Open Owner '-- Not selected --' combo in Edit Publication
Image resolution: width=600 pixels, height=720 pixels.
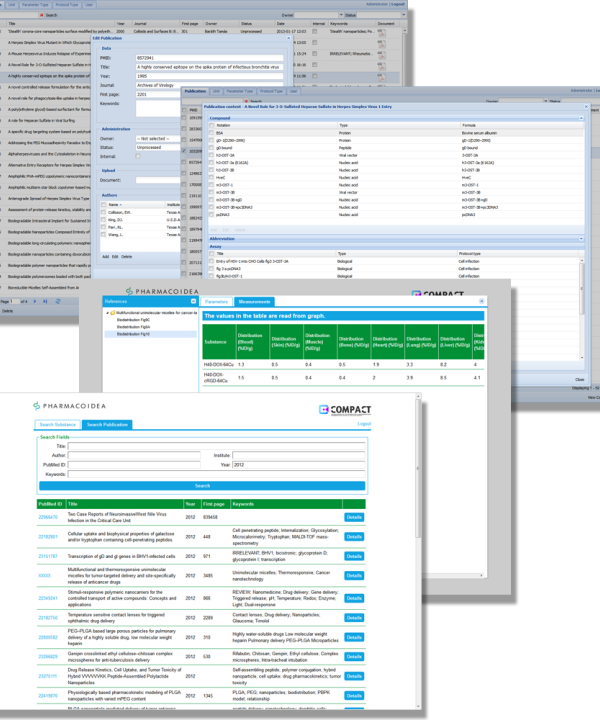(158, 139)
